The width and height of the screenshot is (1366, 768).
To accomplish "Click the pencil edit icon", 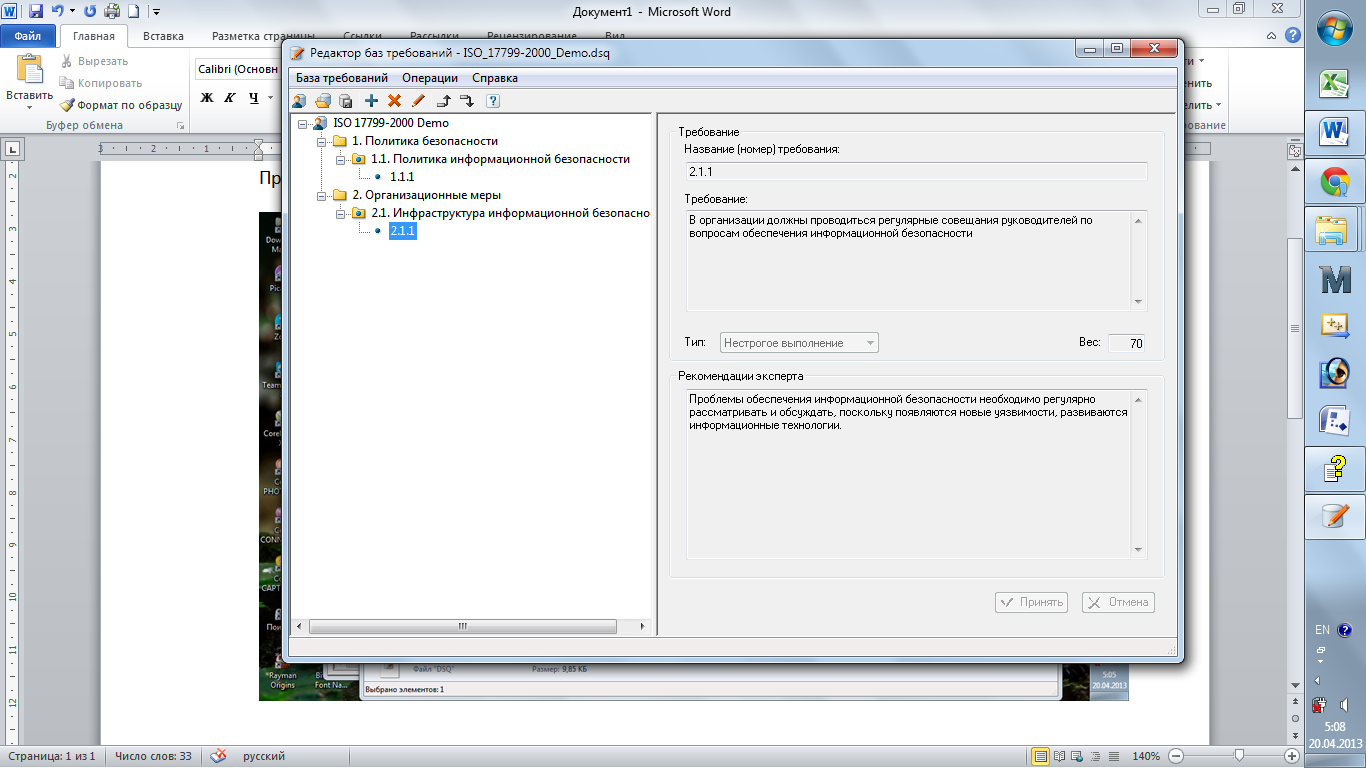I will (x=418, y=100).
